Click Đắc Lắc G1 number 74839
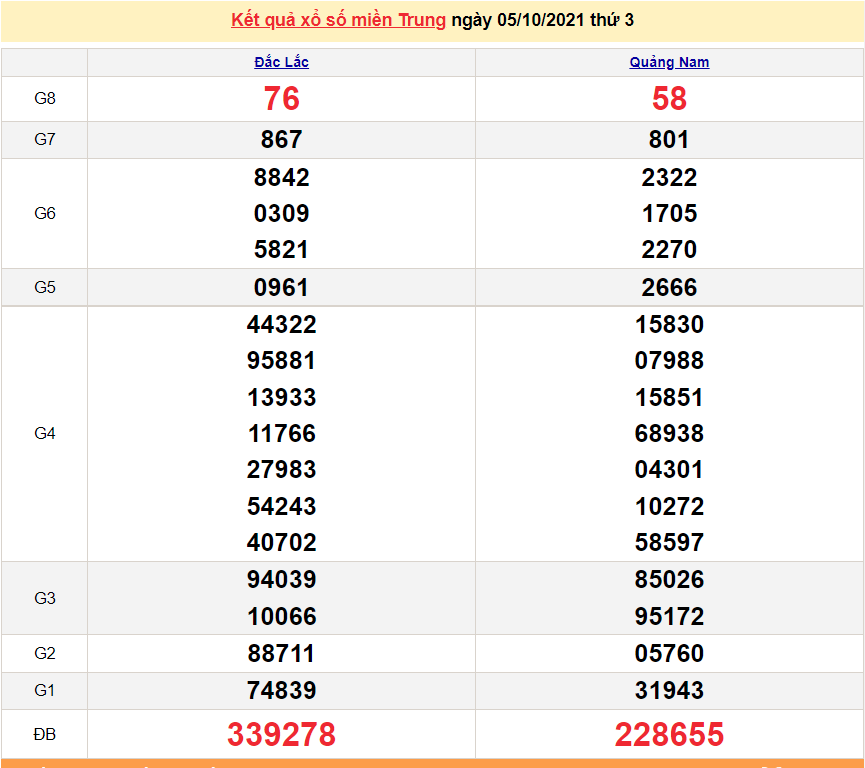Image resolution: width=865 pixels, height=768 pixels. 282,691
